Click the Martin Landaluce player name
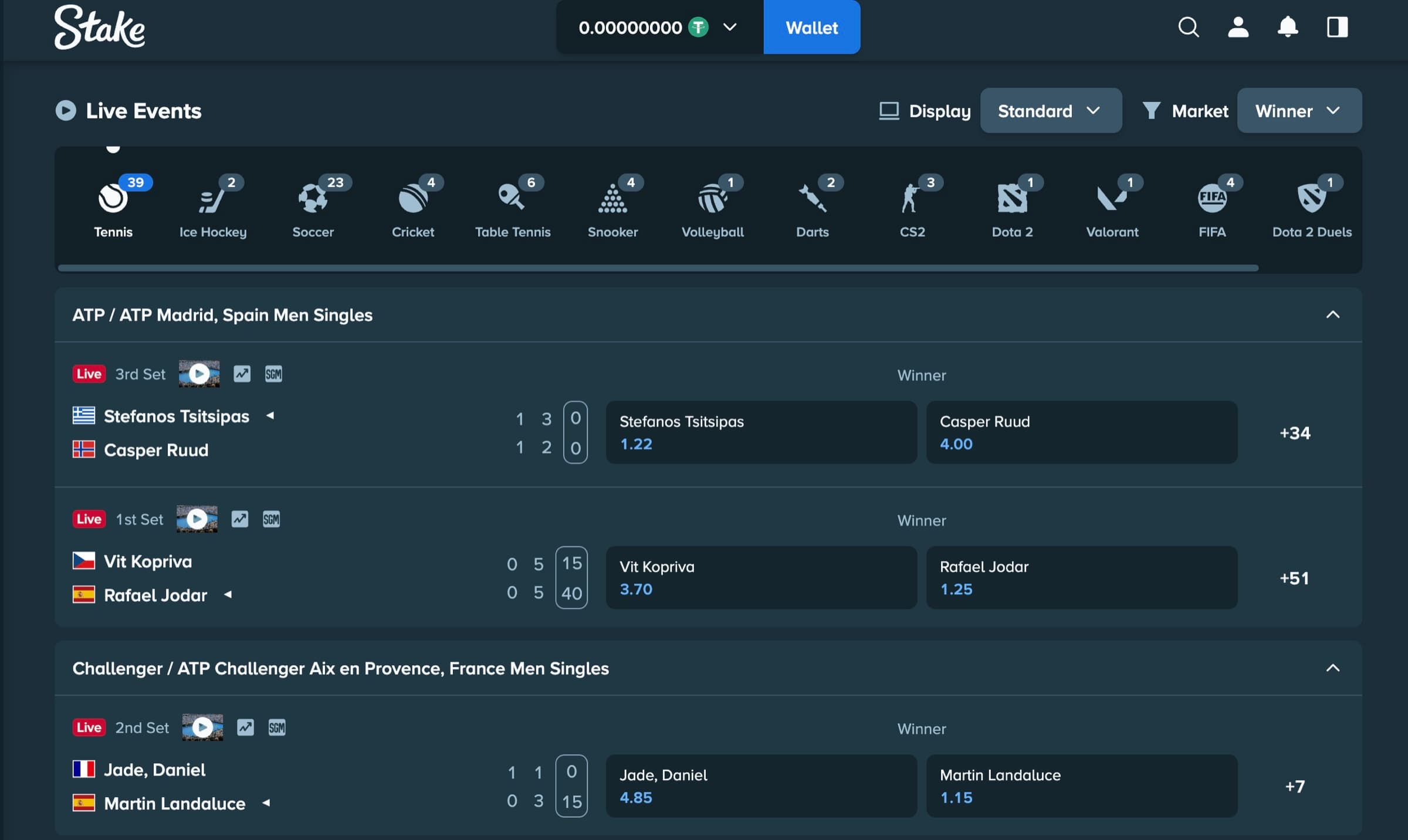This screenshot has width=1408, height=840. 174,803
